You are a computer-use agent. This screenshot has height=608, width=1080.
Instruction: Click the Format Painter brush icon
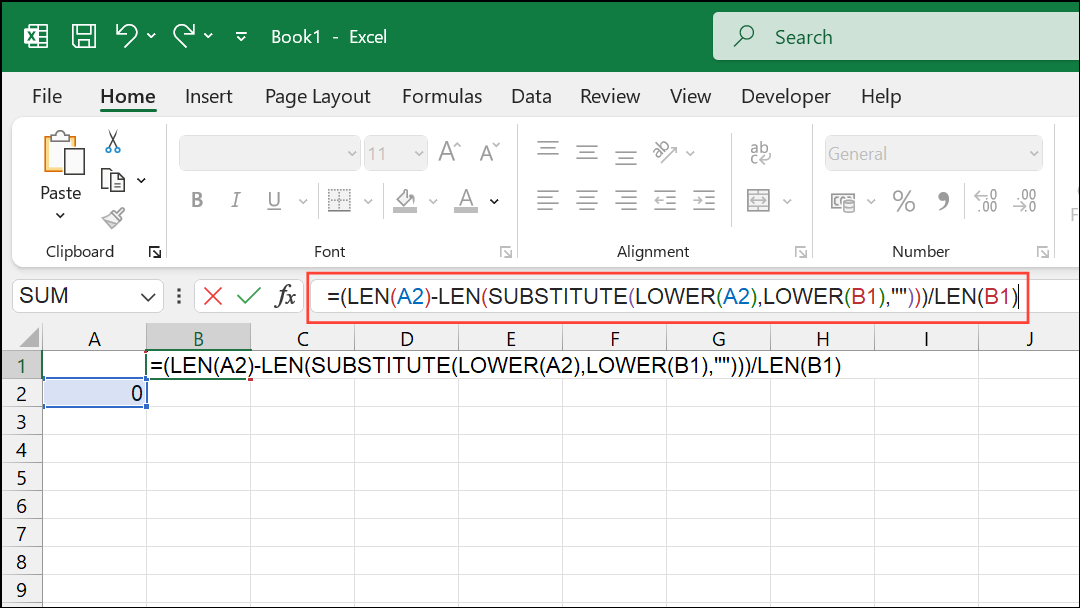pyautogui.click(x=113, y=218)
